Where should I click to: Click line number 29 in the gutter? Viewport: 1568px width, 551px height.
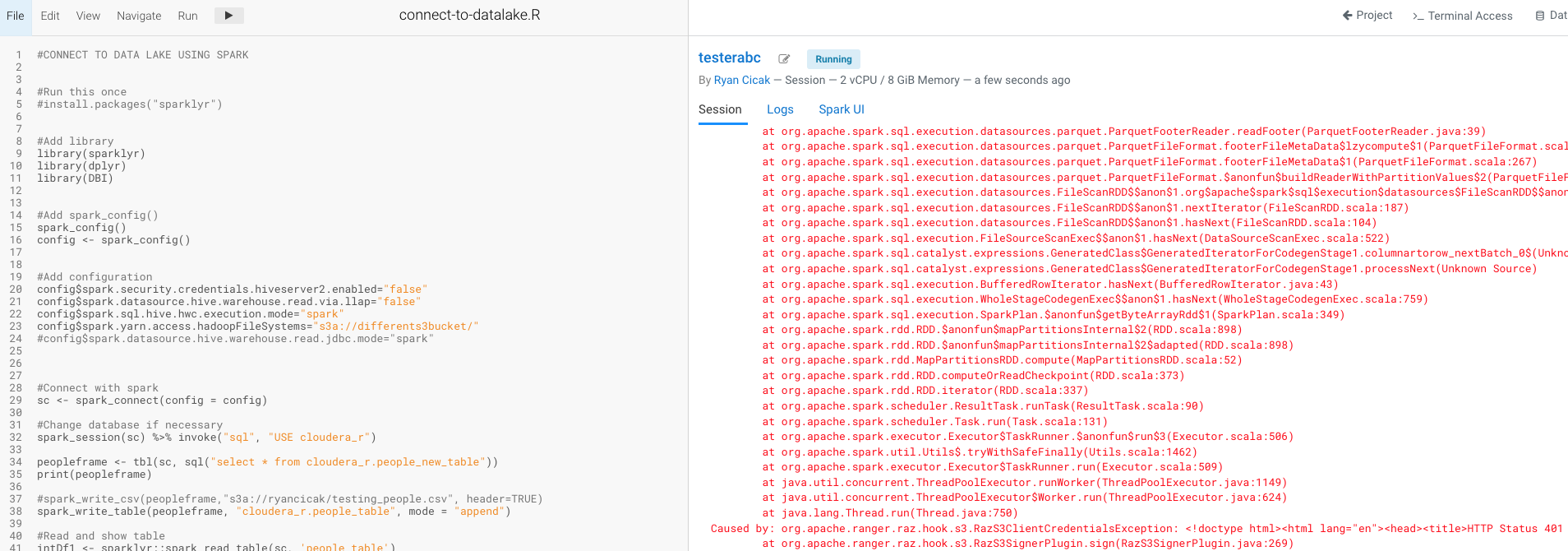coord(16,401)
